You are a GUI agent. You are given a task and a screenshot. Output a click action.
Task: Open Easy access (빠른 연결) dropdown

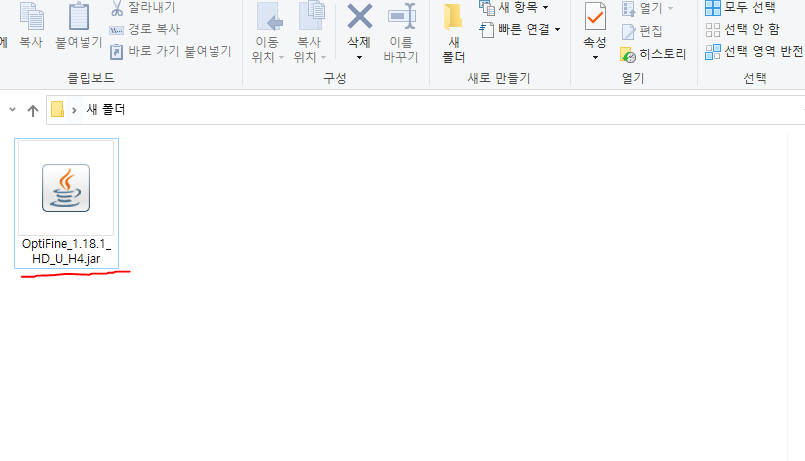coord(520,29)
